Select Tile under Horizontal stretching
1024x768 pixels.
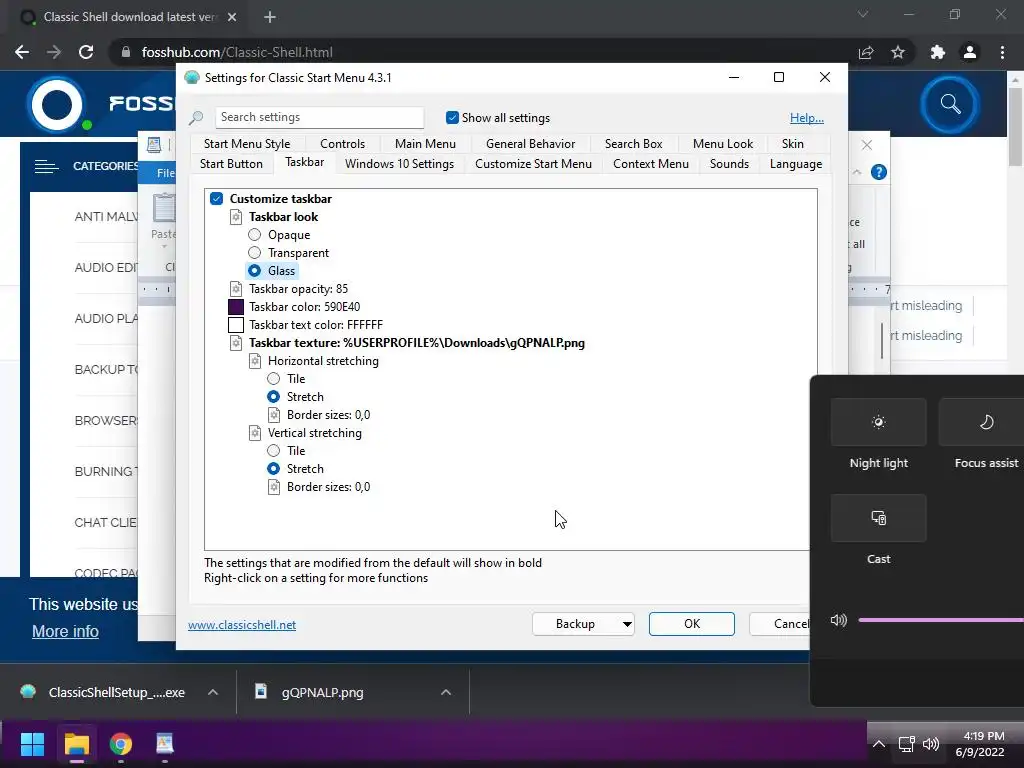[273, 379]
